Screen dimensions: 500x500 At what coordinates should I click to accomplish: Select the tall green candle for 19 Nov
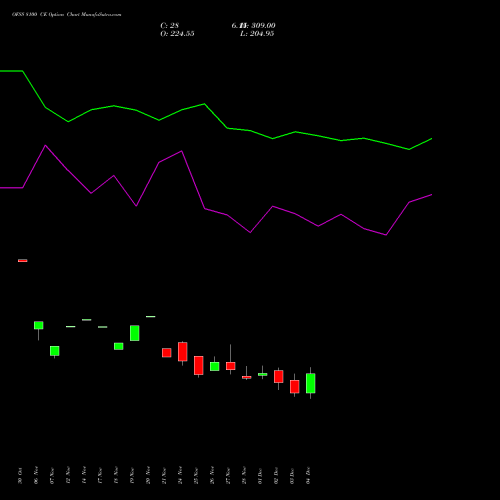135,333
